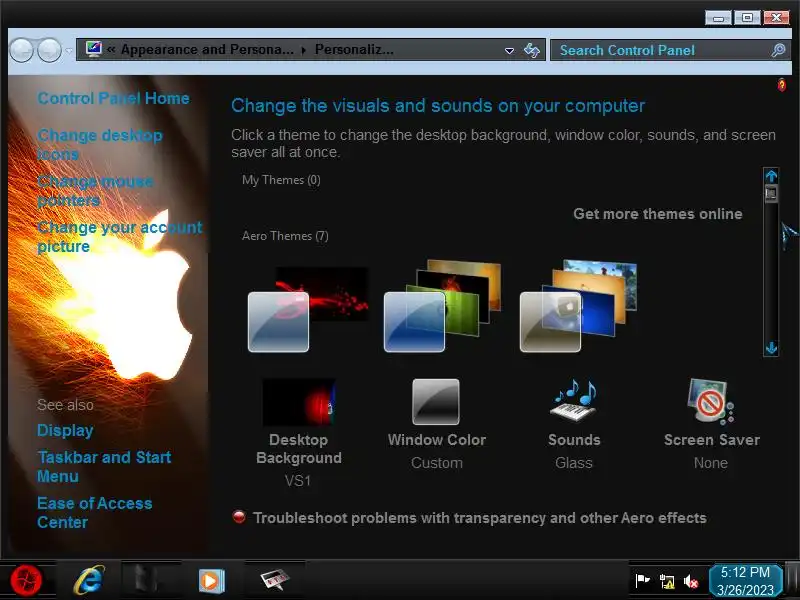Open Ease of Access Center link
800x600 pixels.
coord(95,513)
